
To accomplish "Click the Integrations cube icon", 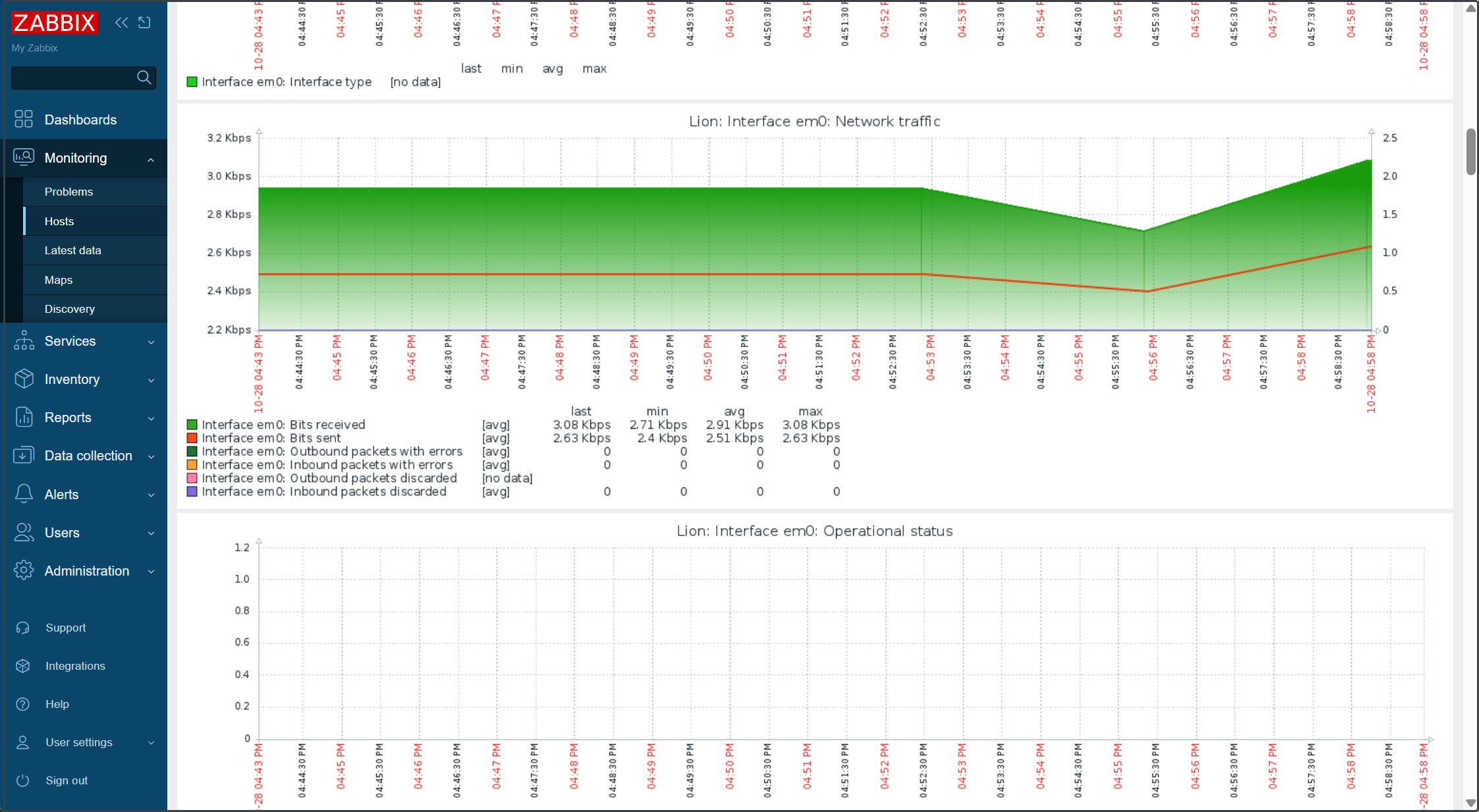I will 23,666.
